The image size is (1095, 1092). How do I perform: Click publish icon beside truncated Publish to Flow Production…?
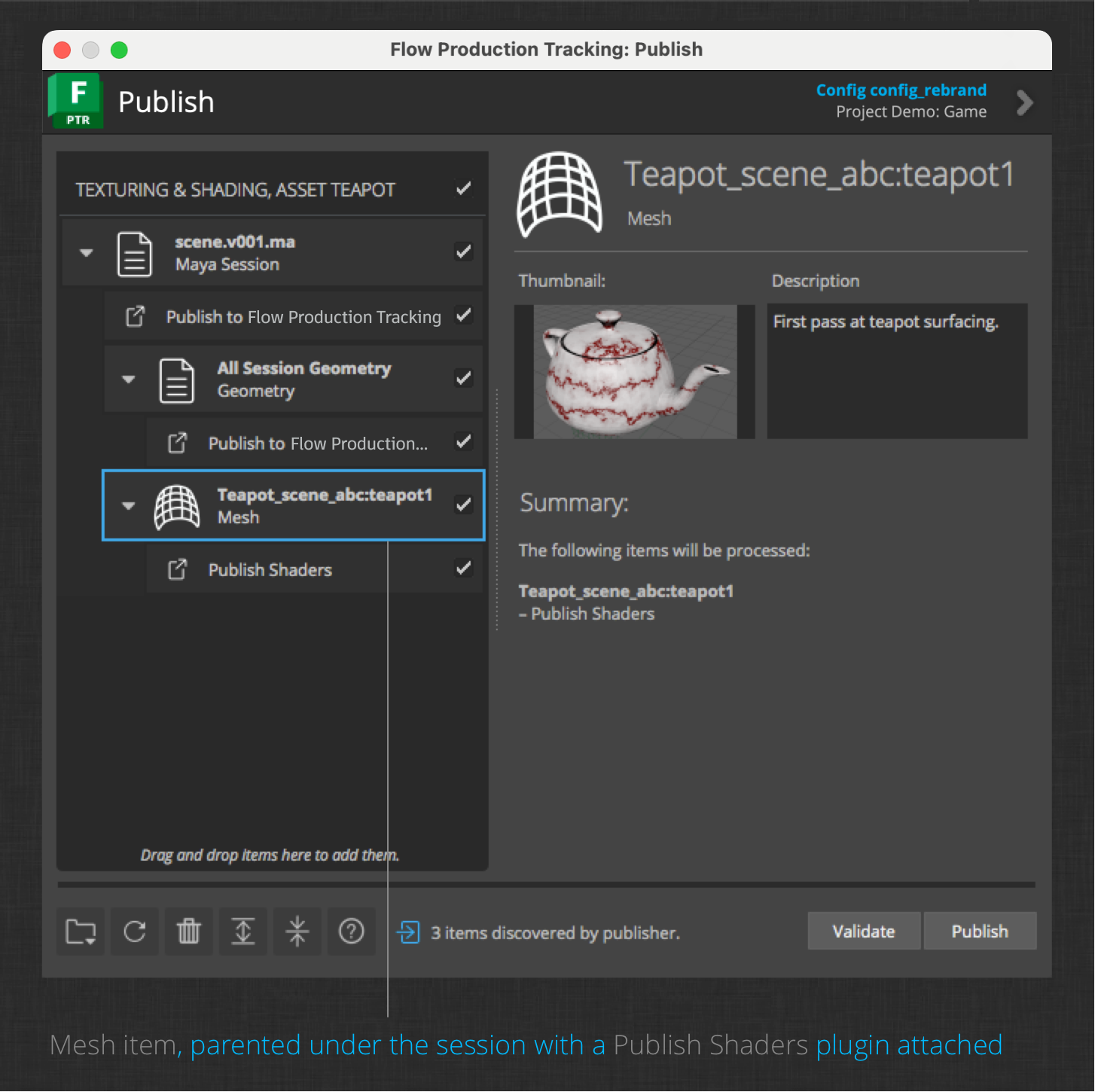click(x=177, y=443)
